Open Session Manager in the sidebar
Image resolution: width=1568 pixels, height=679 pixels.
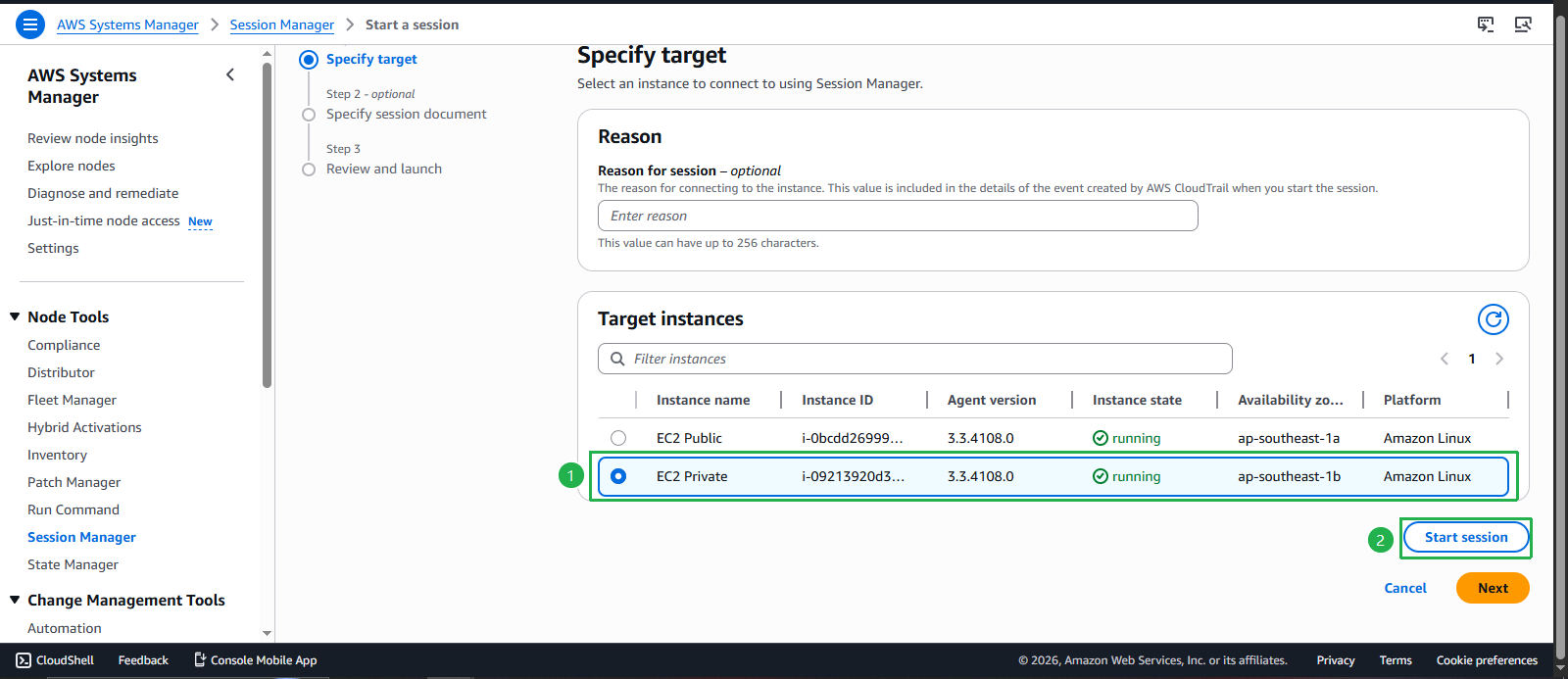[81, 537]
